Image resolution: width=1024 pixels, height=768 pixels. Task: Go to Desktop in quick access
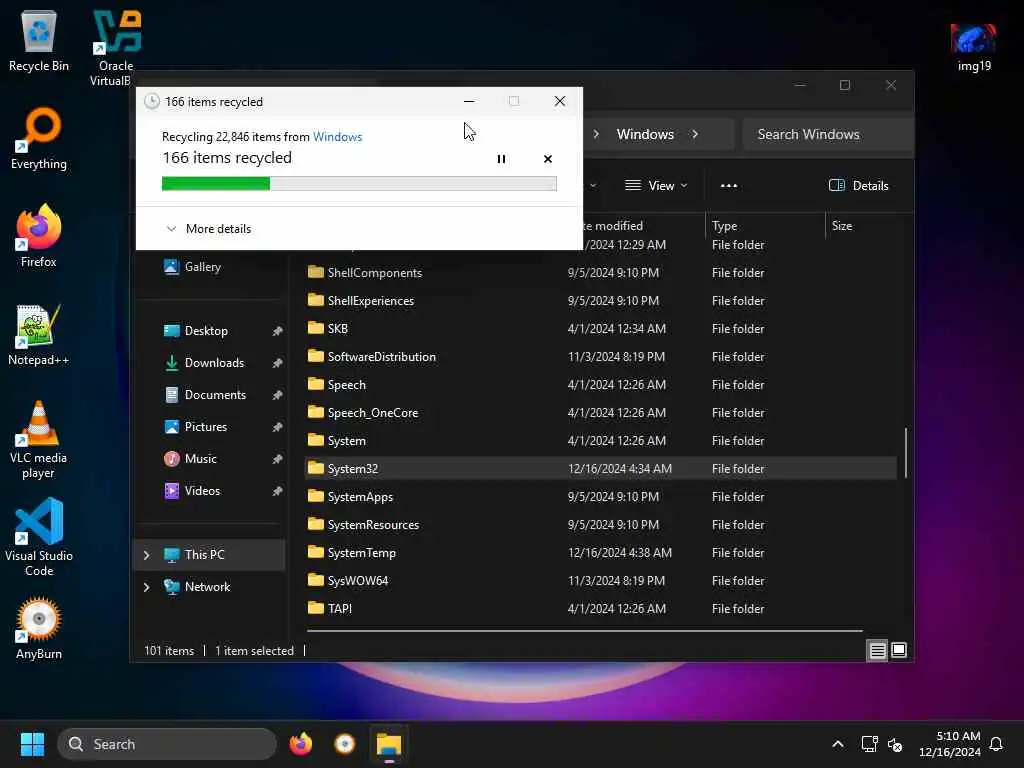pos(206,330)
